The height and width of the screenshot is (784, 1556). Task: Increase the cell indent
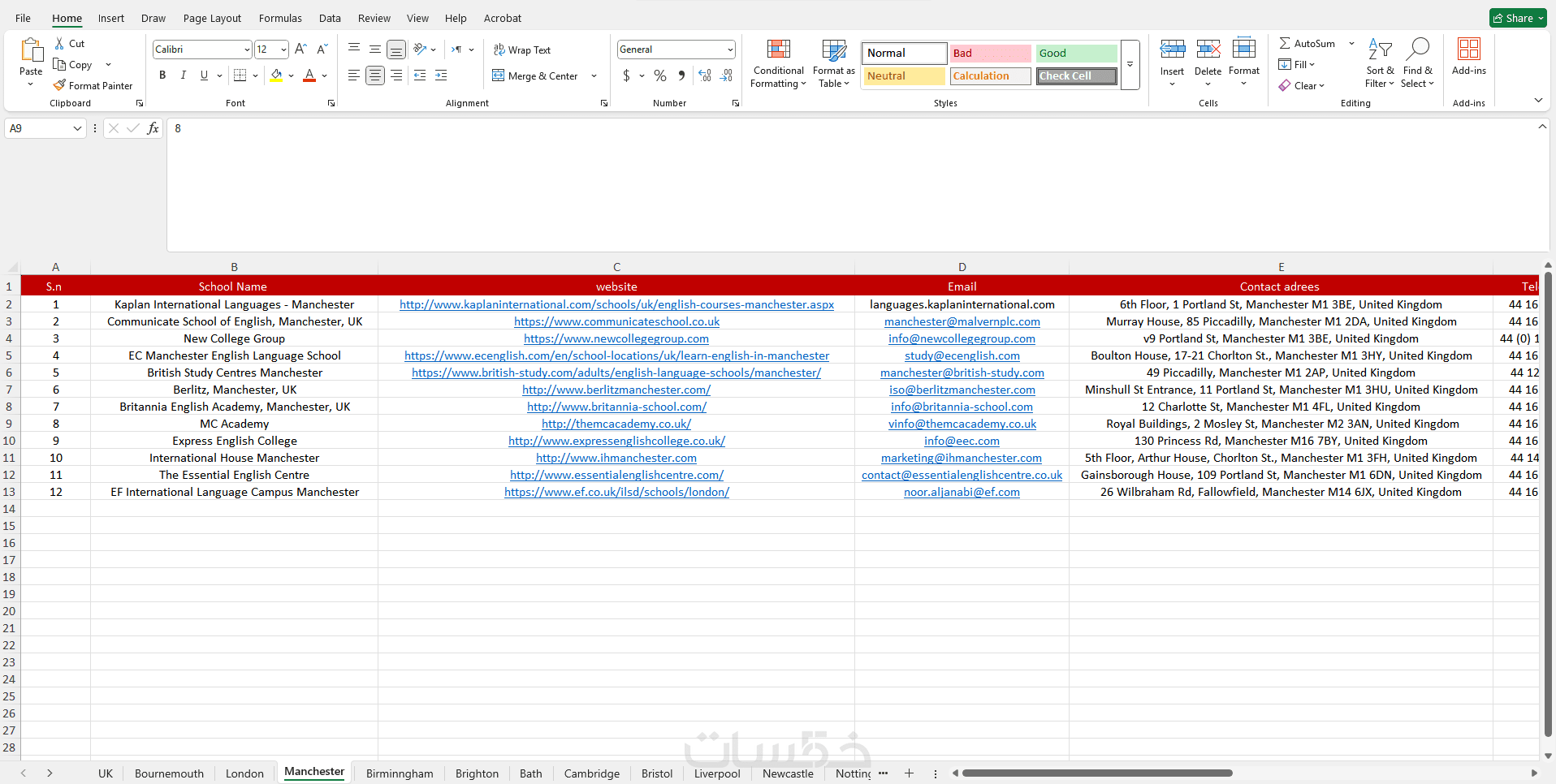(441, 75)
